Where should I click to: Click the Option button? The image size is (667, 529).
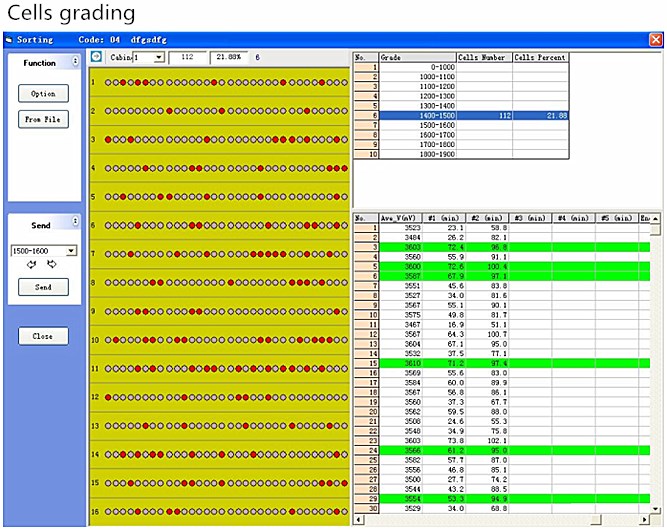click(43, 94)
